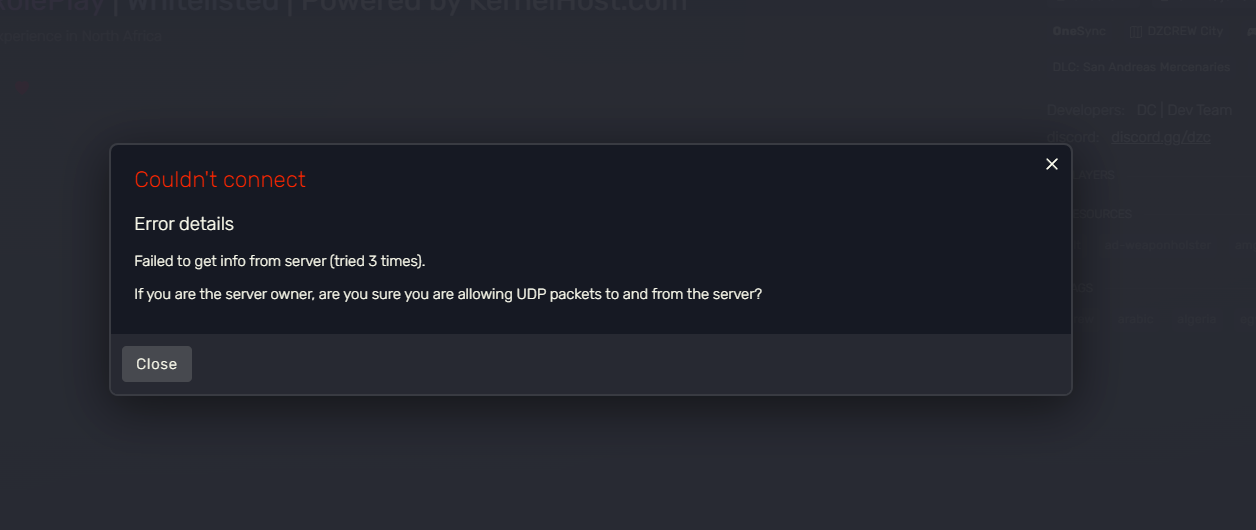Click the red "Couldn't connect" title
Viewport: 1256px width, 530px height.
220,180
